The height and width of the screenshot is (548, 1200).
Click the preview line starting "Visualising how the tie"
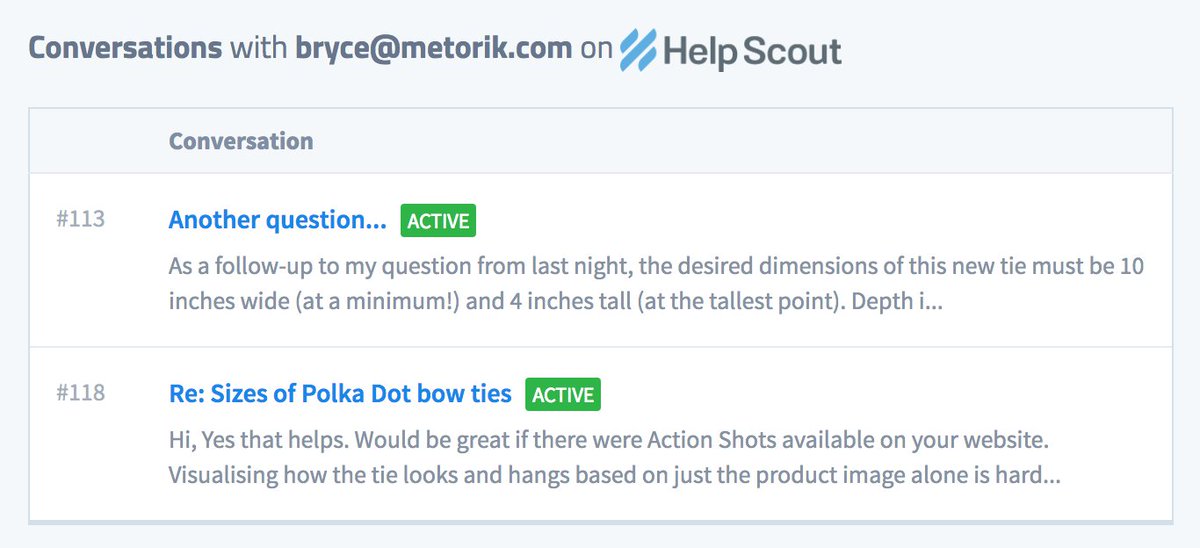pyautogui.click(x=614, y=475)
